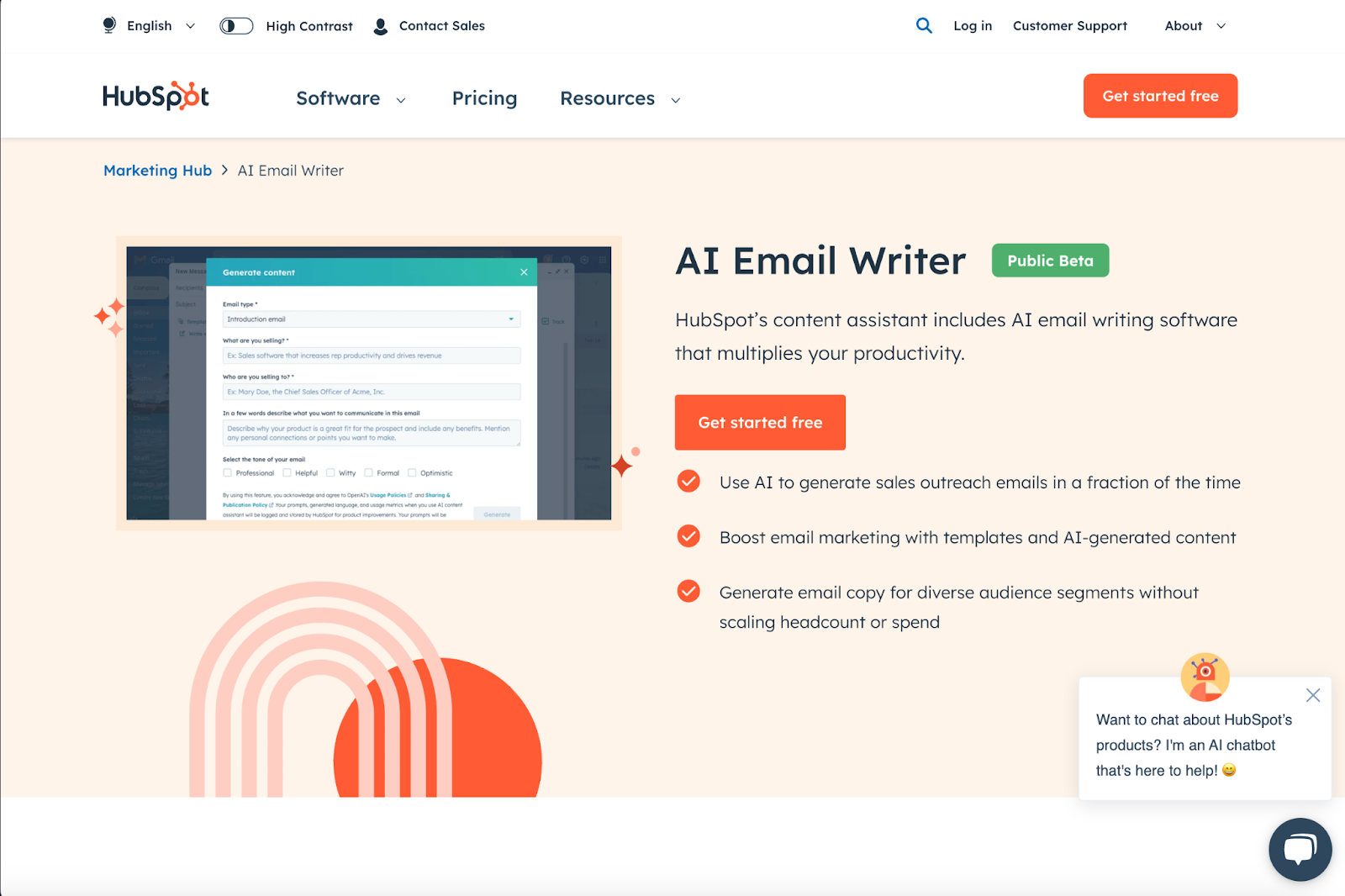Screen dimensions: 1345x896
Task: Open the Resources dropdown menu
Action: tap(620, 98)
